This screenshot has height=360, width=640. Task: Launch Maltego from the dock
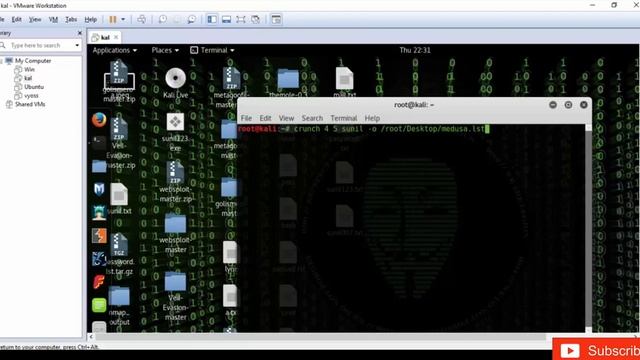[x=99, y=259]
